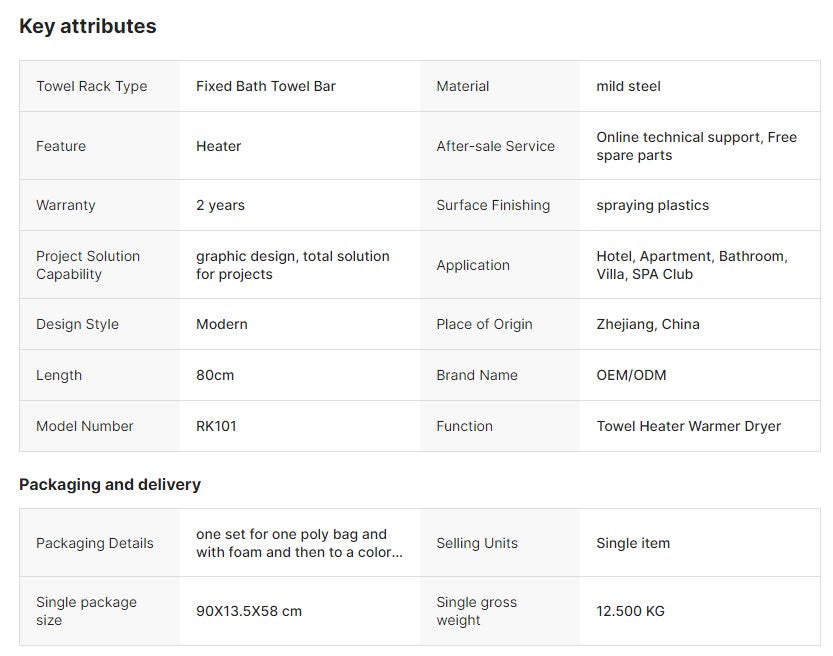This screenshot has height=656, width=833.
Task: Click the 12.500 KG gross weight value
Action: click(630, 611)
